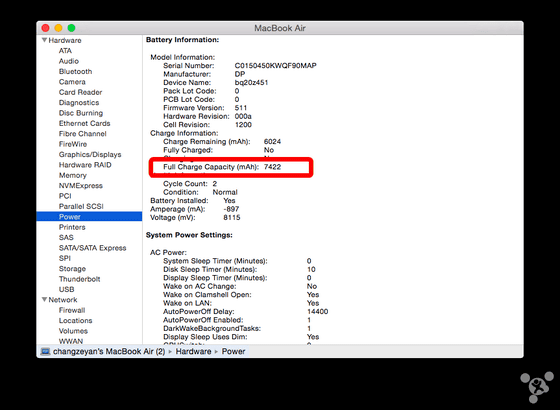This screenshot has width=560, height=410.
Task: Select Diagnostics in the sidebar
Action: 79,102
